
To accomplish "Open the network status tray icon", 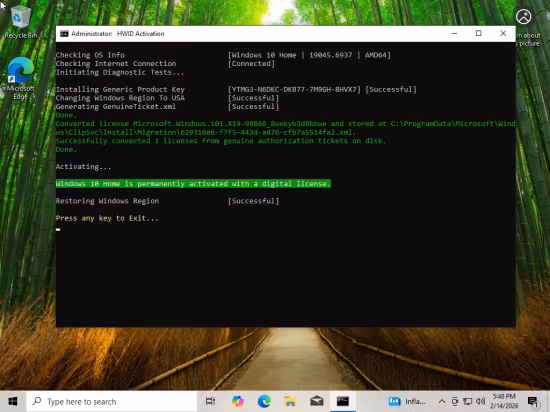I will 468,401.
